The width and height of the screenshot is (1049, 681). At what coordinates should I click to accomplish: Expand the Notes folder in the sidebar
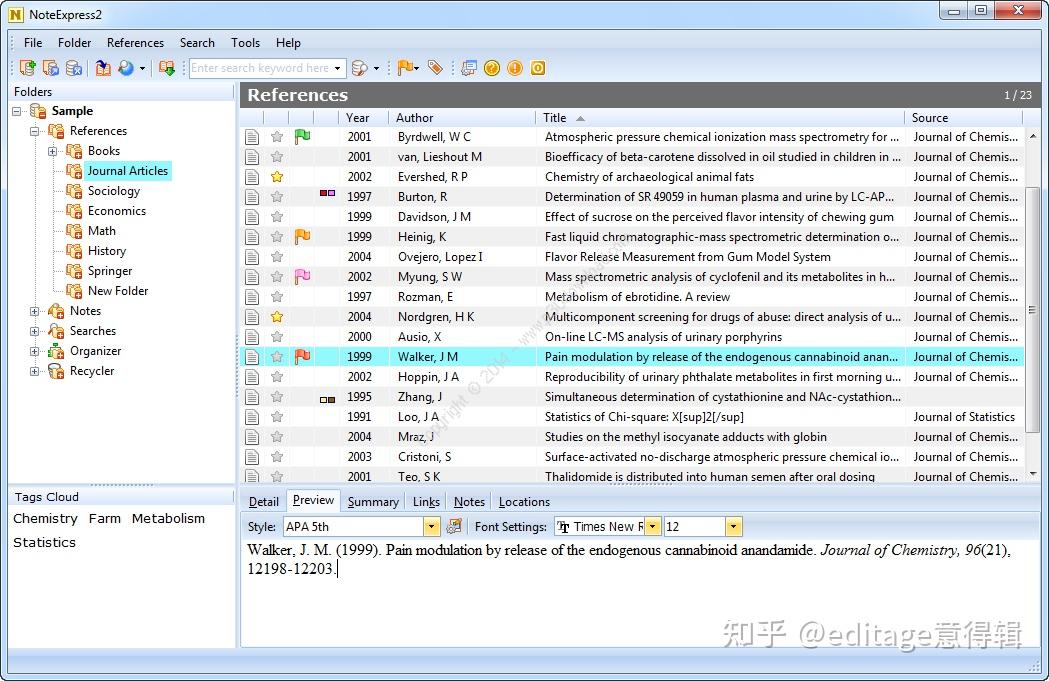coord(34,310)
